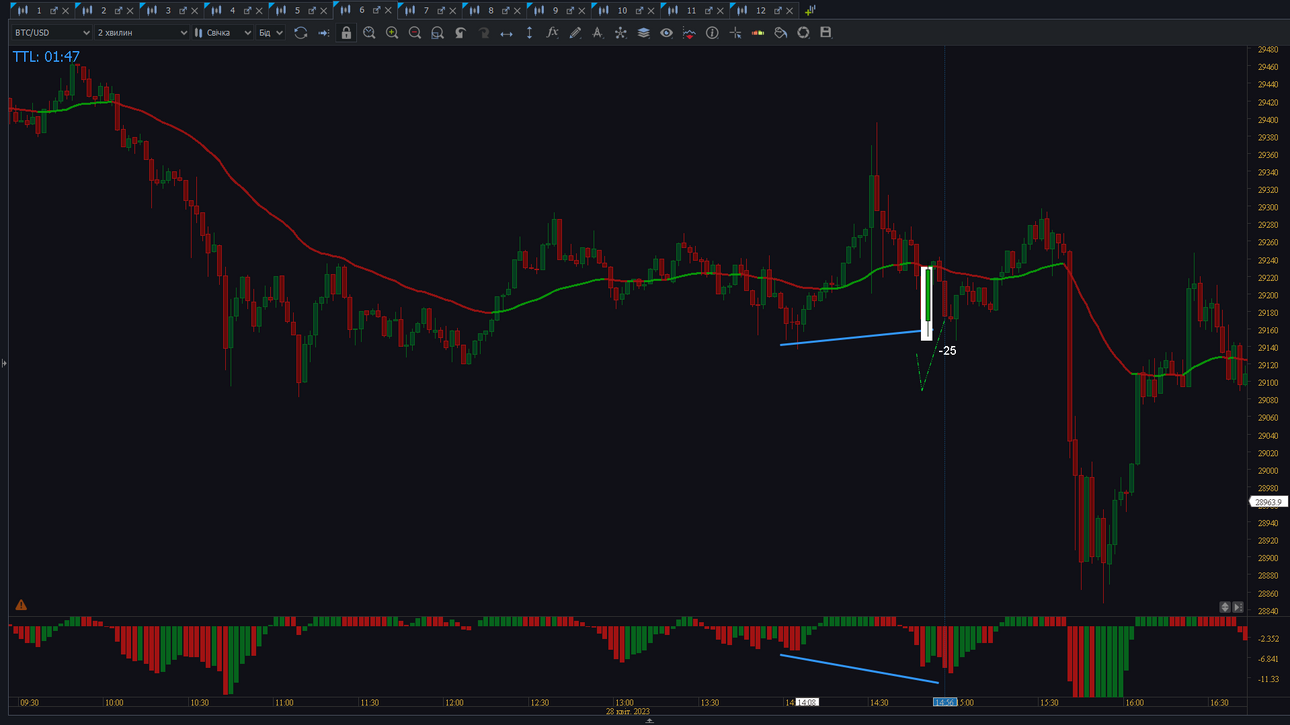Redo the action with the greyed forward arrow
The image size is (1290, 725).
pos(483,33)
